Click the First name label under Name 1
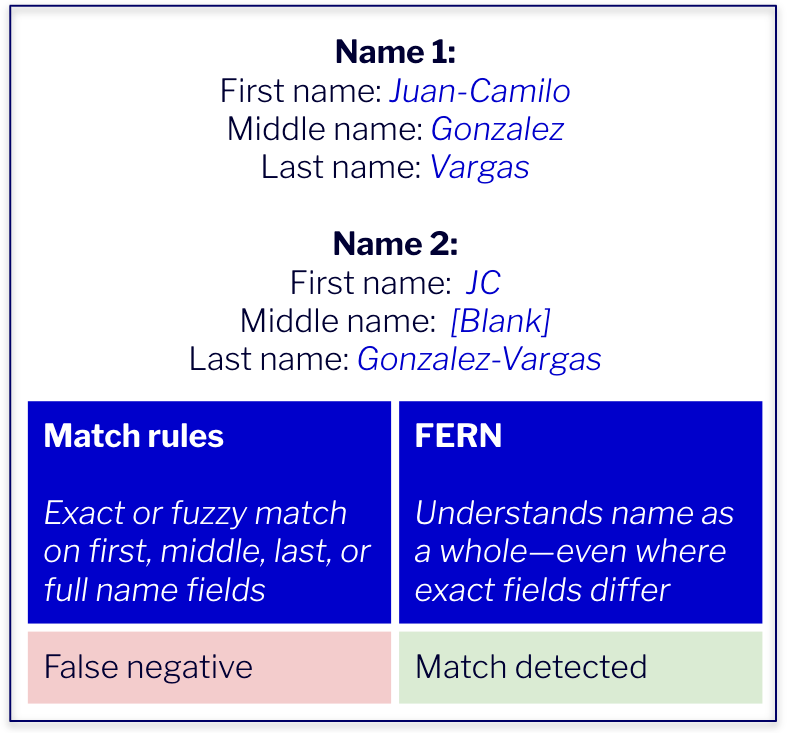This screenshot has width=787, height=733. tap(302, 91)
